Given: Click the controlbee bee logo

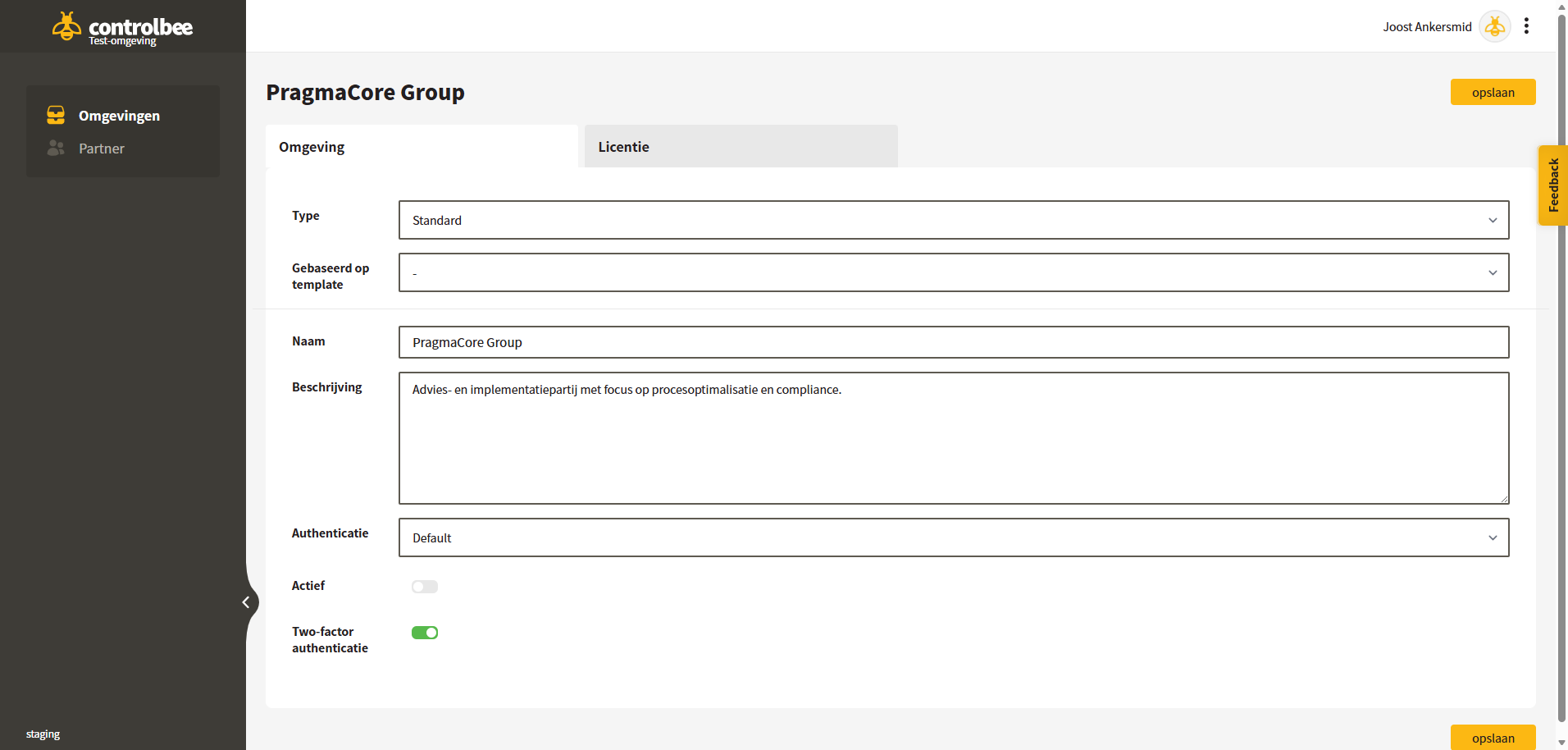Looking at the screenshot, I should [x=66, y=26].
